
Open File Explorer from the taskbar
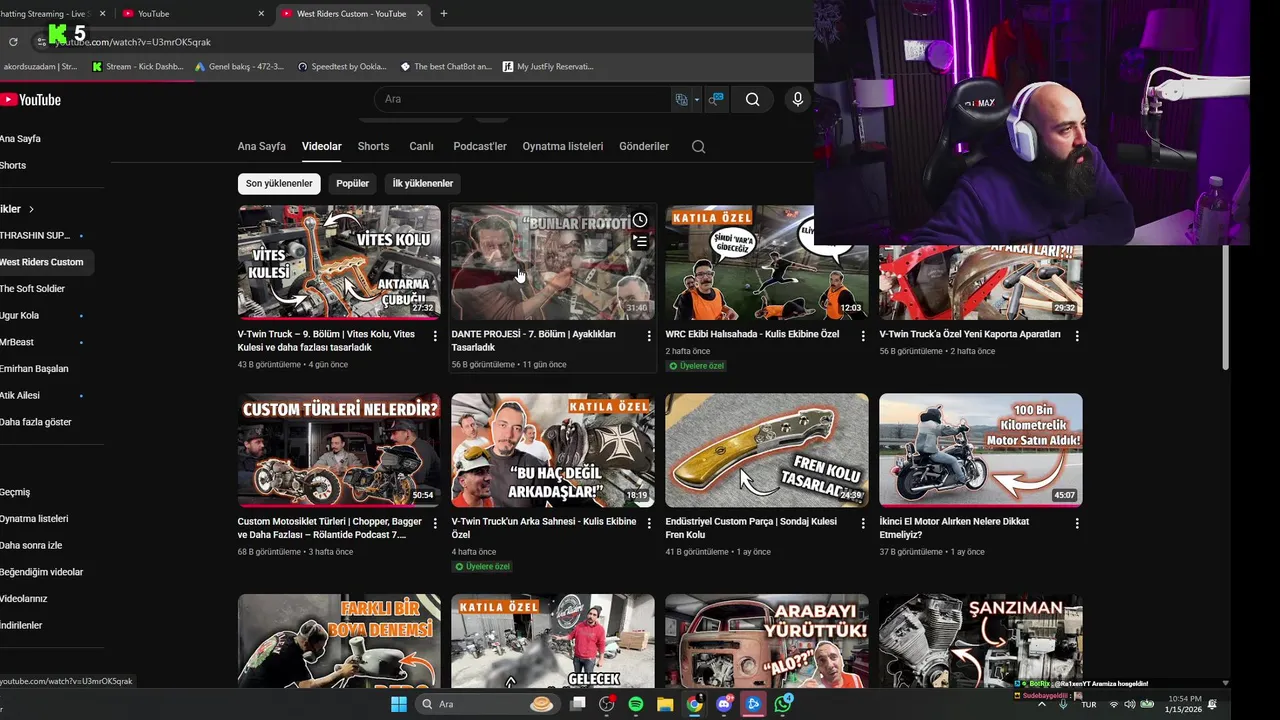[665, 704]
